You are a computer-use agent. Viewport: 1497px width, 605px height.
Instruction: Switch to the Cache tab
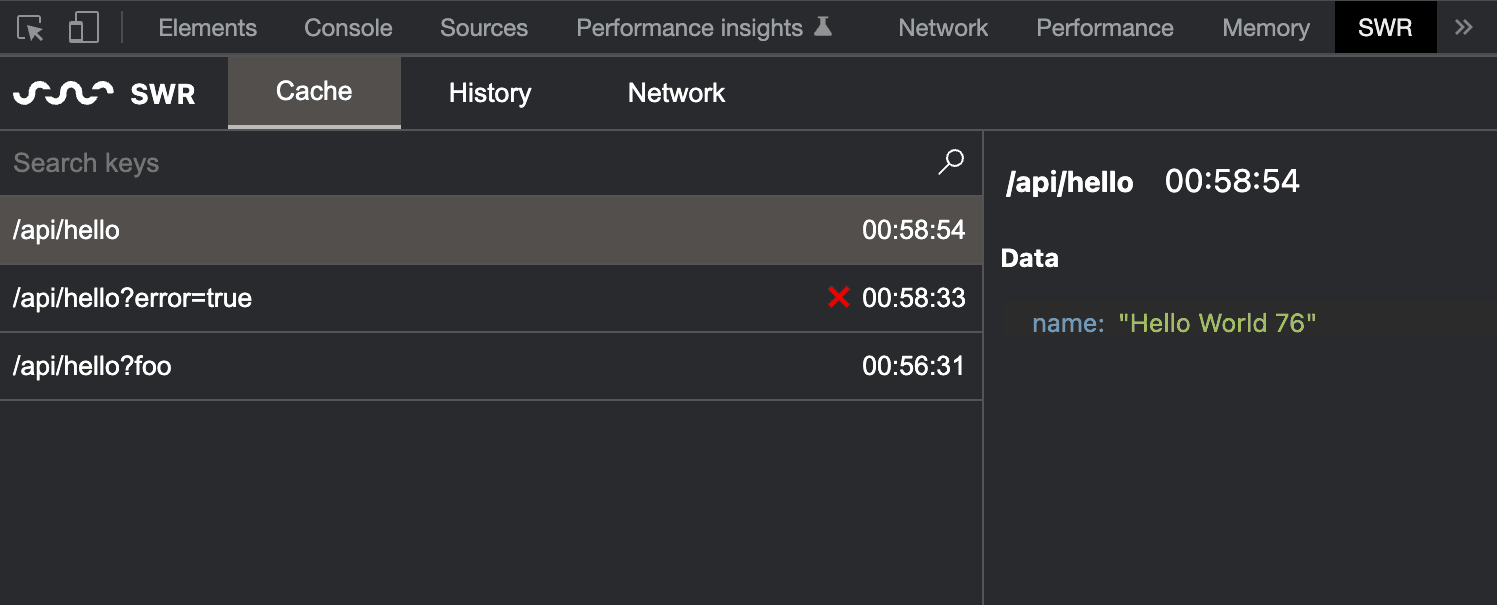tap(314, 91)
